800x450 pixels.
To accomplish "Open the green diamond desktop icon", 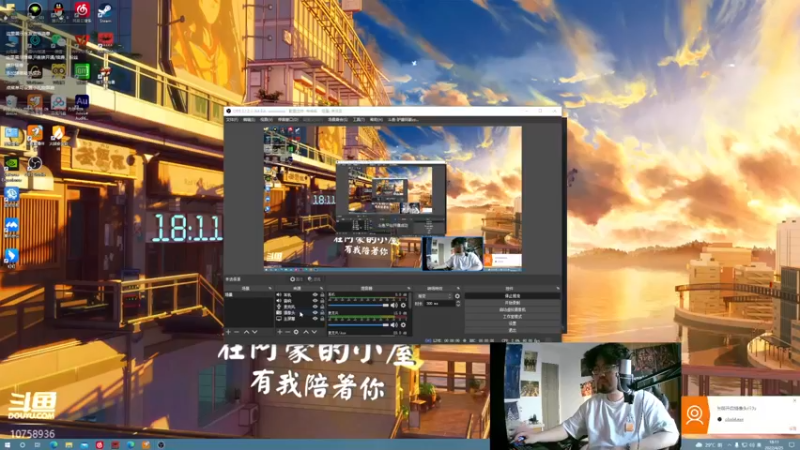I will click(35, 10).
